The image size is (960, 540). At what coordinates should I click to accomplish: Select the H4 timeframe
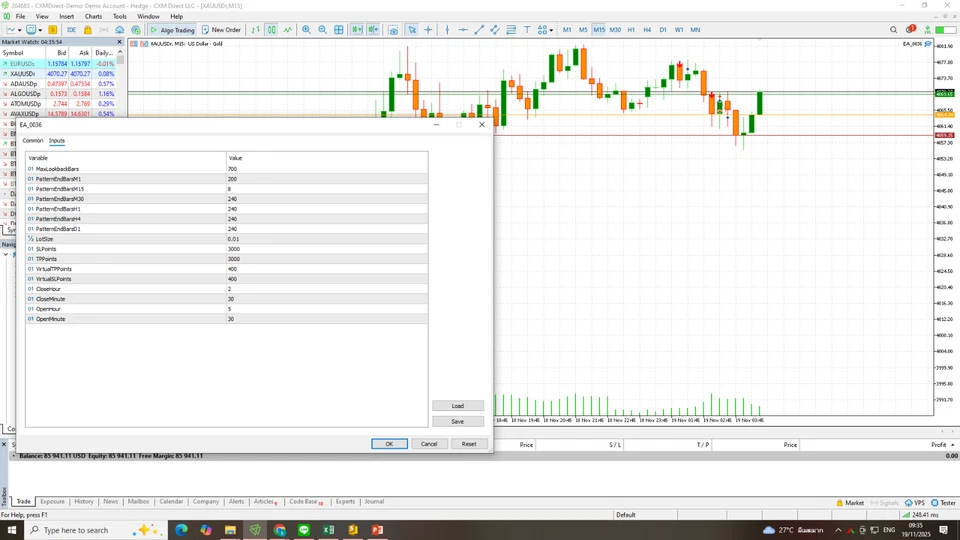click(647, 29)
